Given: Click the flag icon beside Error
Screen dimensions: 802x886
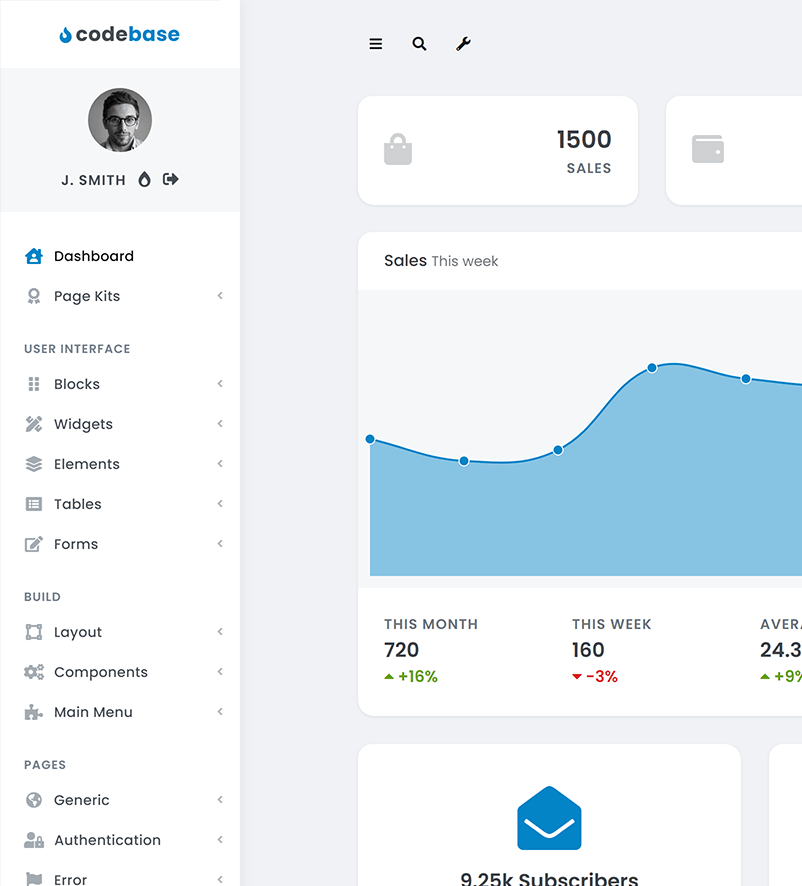Looking at the screenshot, I should pyautogui.click(x=32, y=879).
